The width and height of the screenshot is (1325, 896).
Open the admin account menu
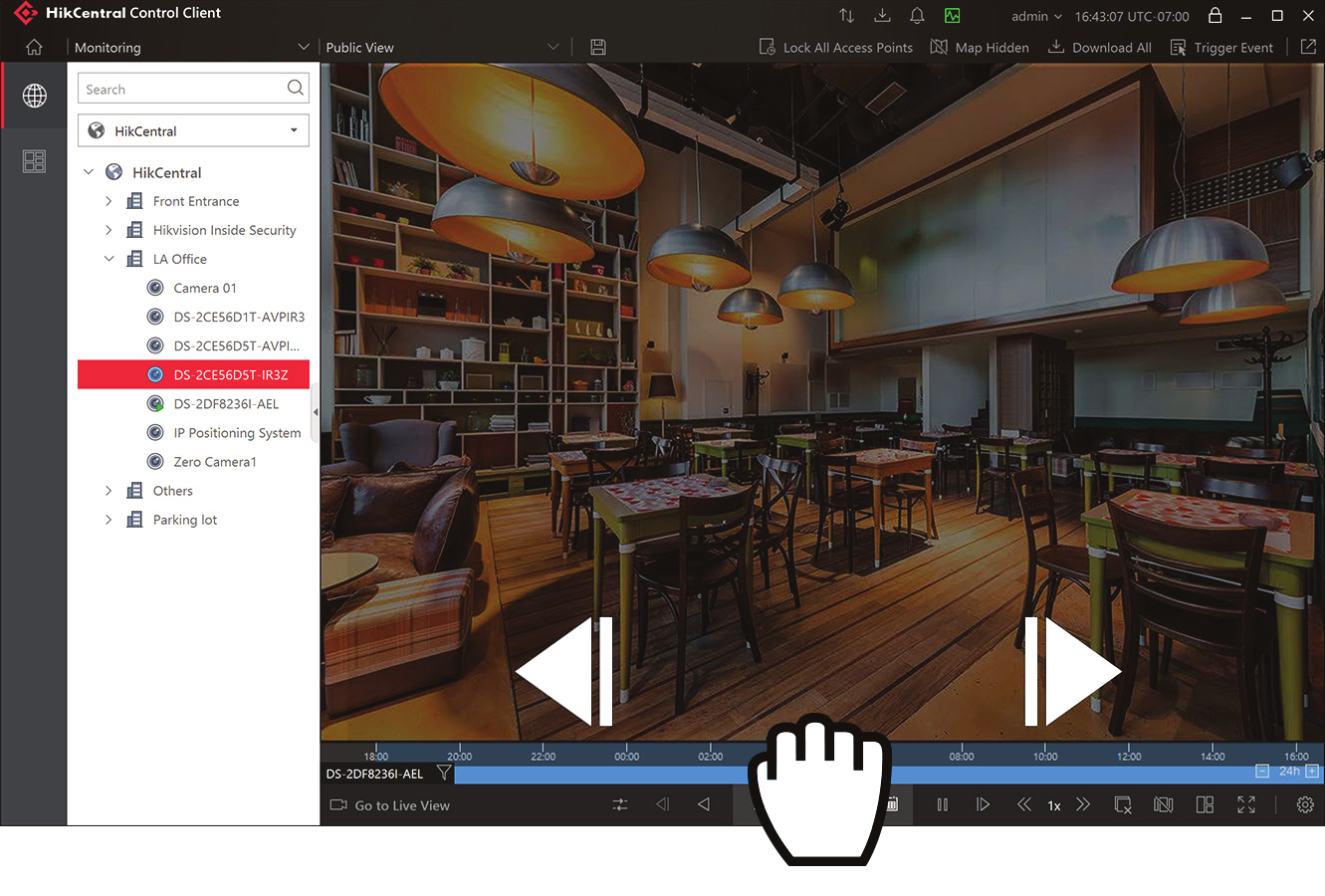coord(1036,16)
